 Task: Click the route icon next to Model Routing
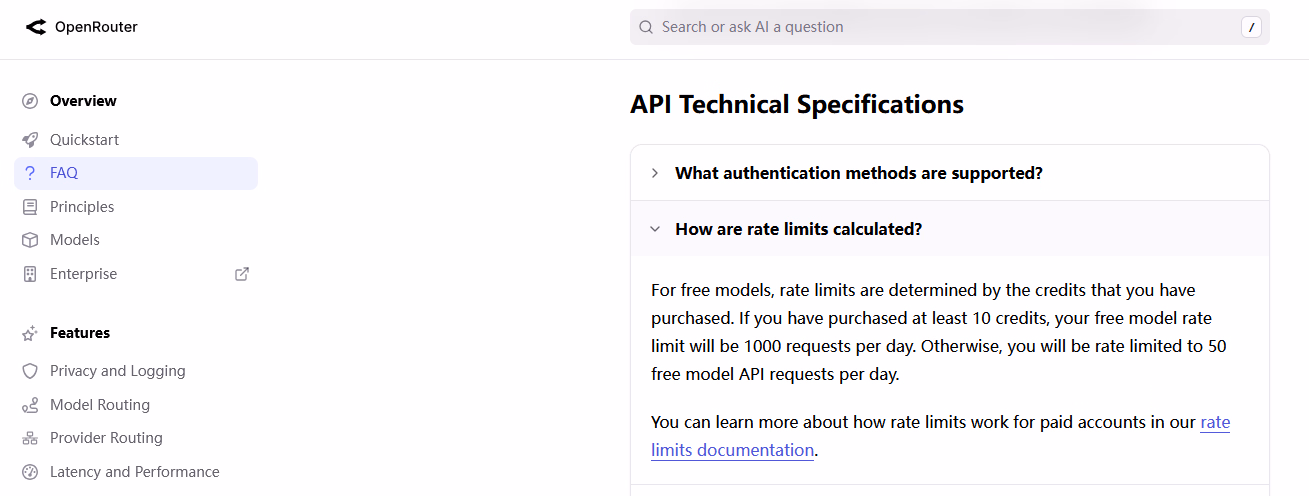[x=30, y=405]
